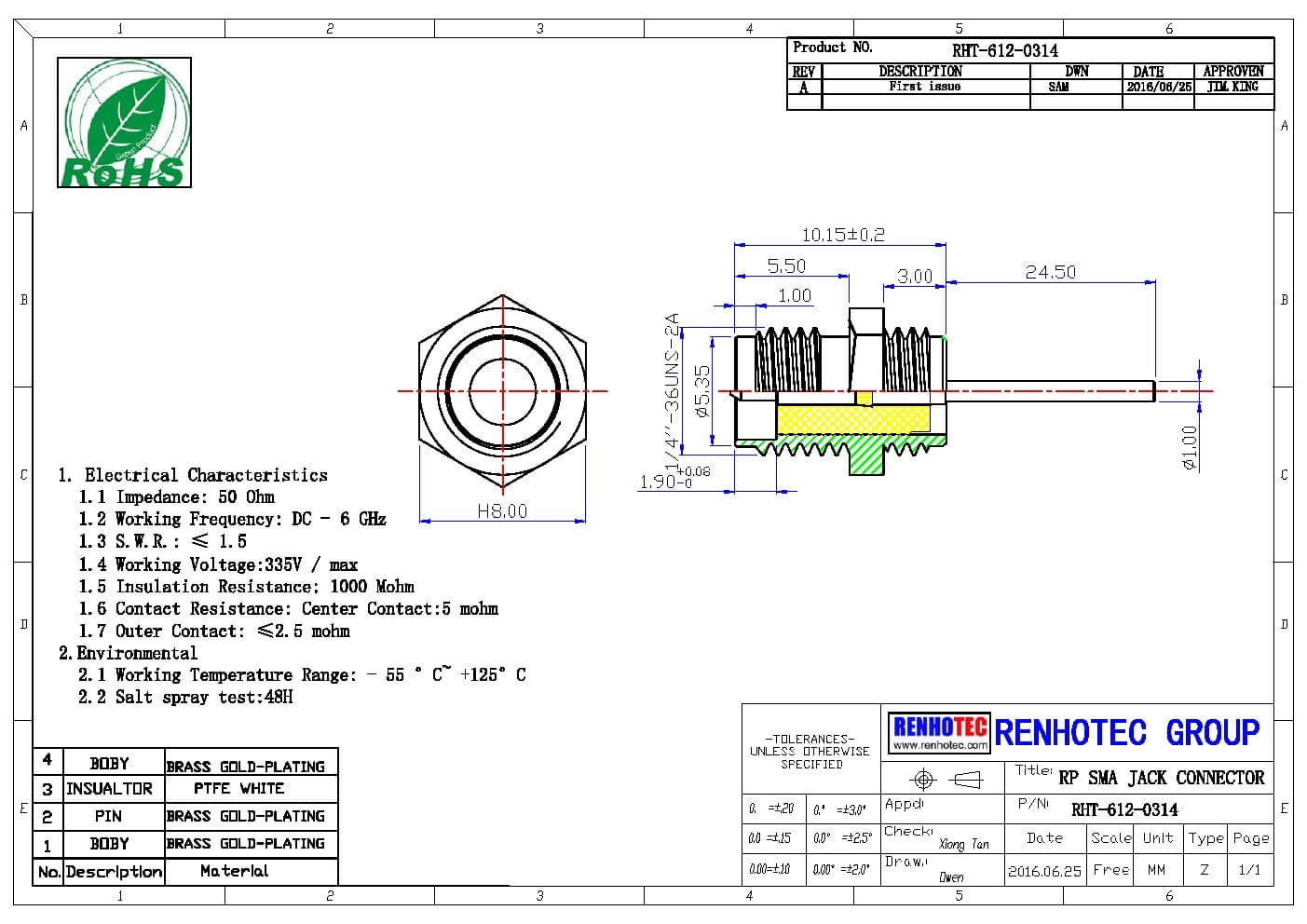1307x924 pixels.
Task: Click the green hatched body cross-section
Action: tap(866, 457)
